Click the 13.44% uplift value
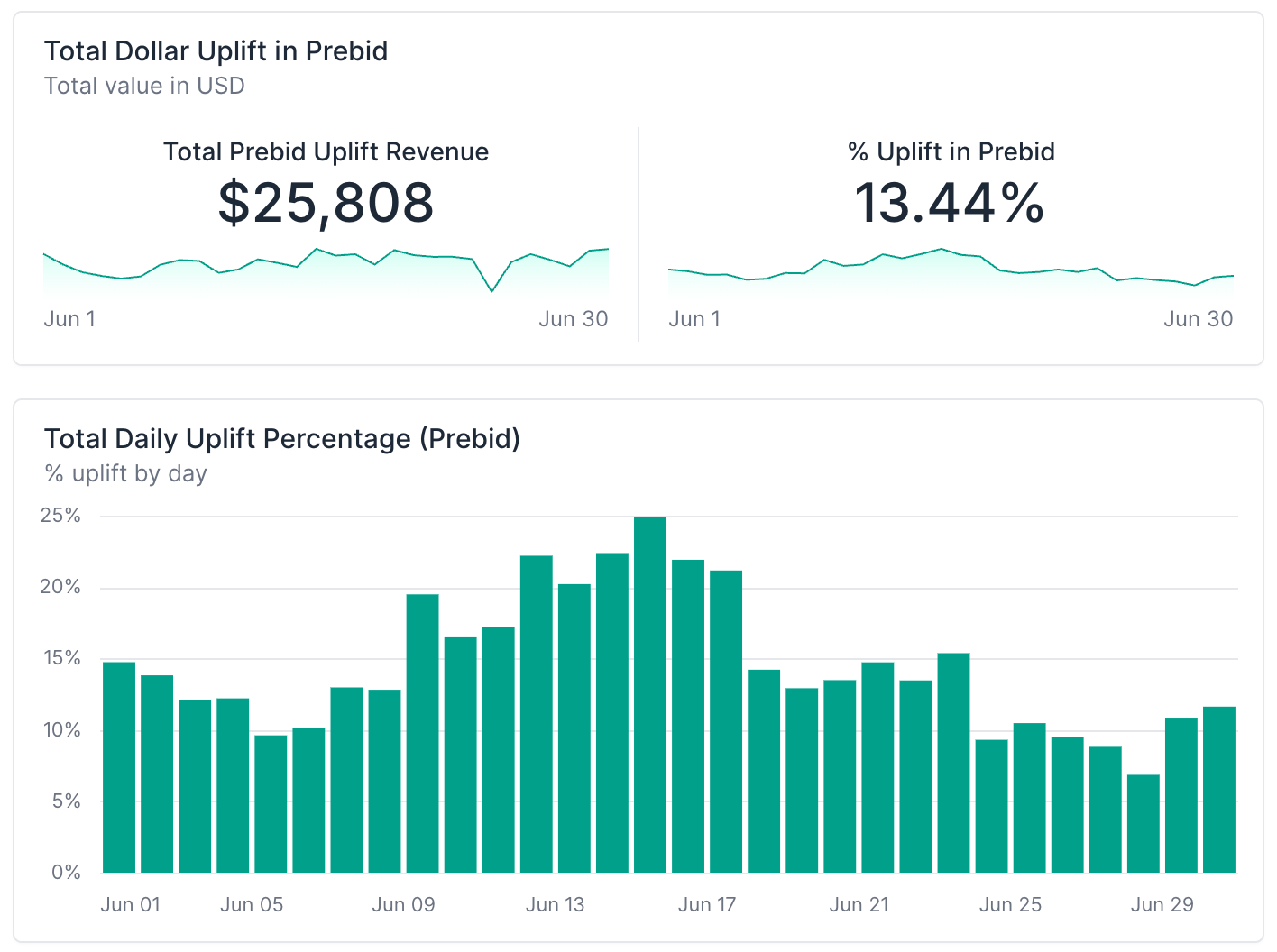1277x952 pixels. click(x=950, y=202)
